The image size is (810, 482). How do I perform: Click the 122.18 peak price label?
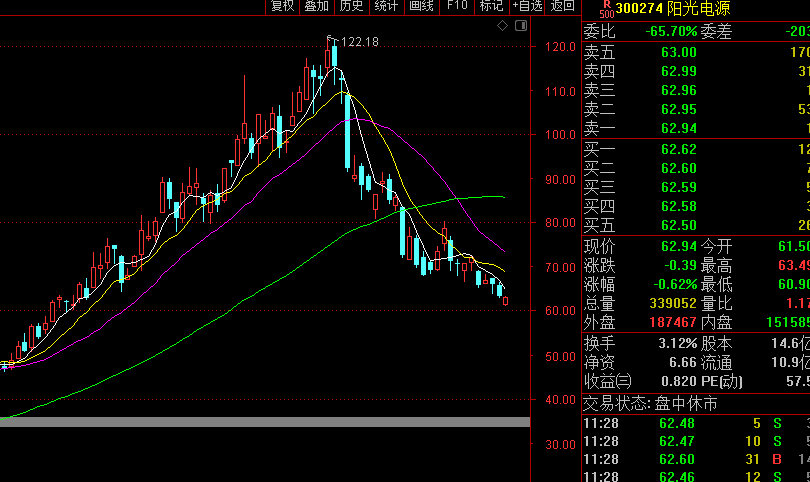(360, 42)
